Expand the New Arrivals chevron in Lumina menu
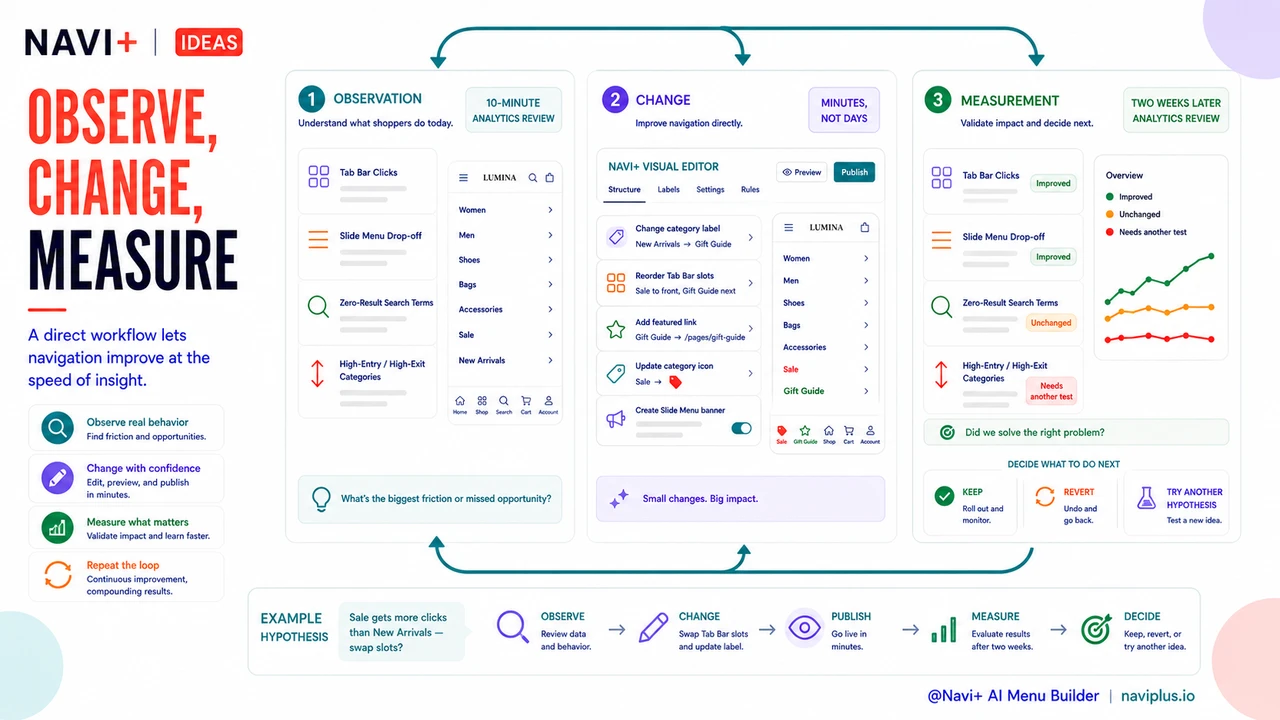 pos(550,360)
